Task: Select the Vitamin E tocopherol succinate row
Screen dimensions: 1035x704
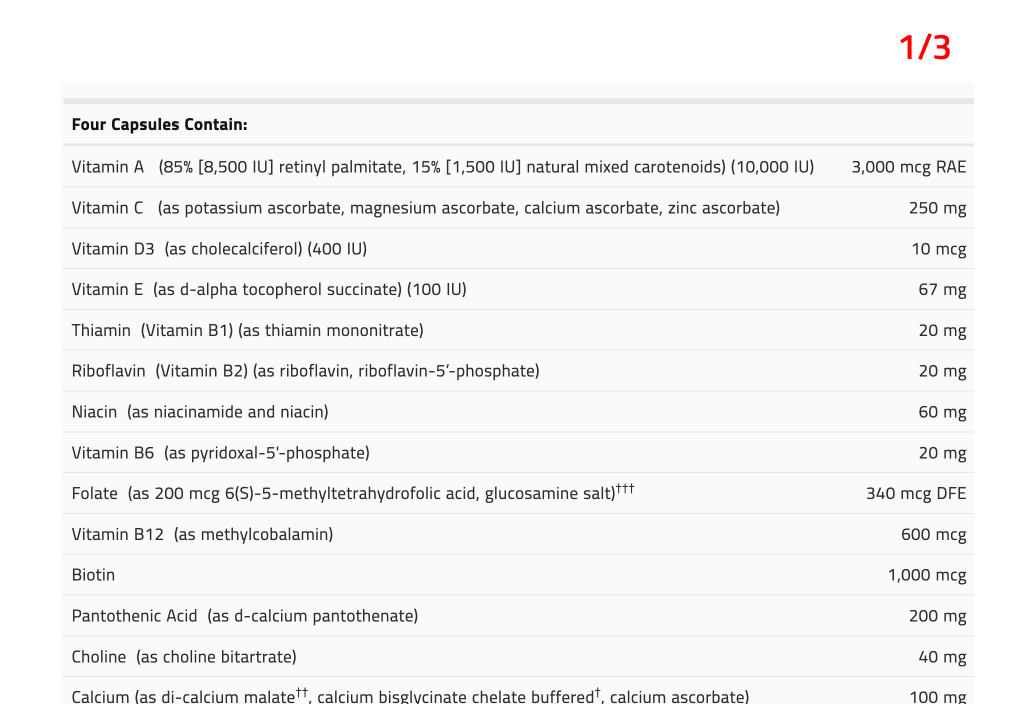Action: tap(518, 290)
